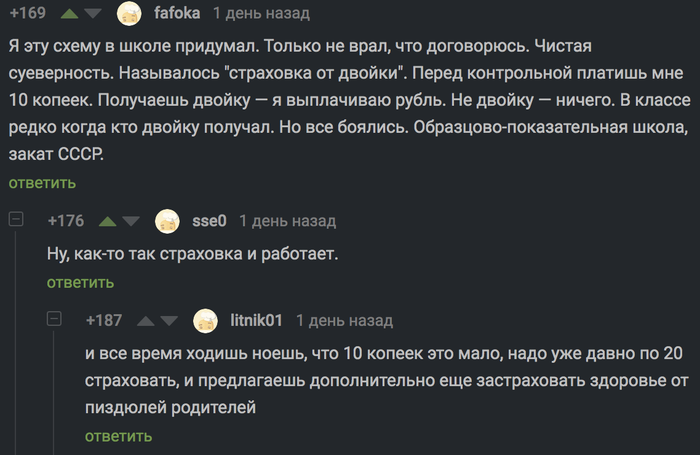Collapse litnik01's comment branch
Screen dimensions: 700x455
pos(55,320)
